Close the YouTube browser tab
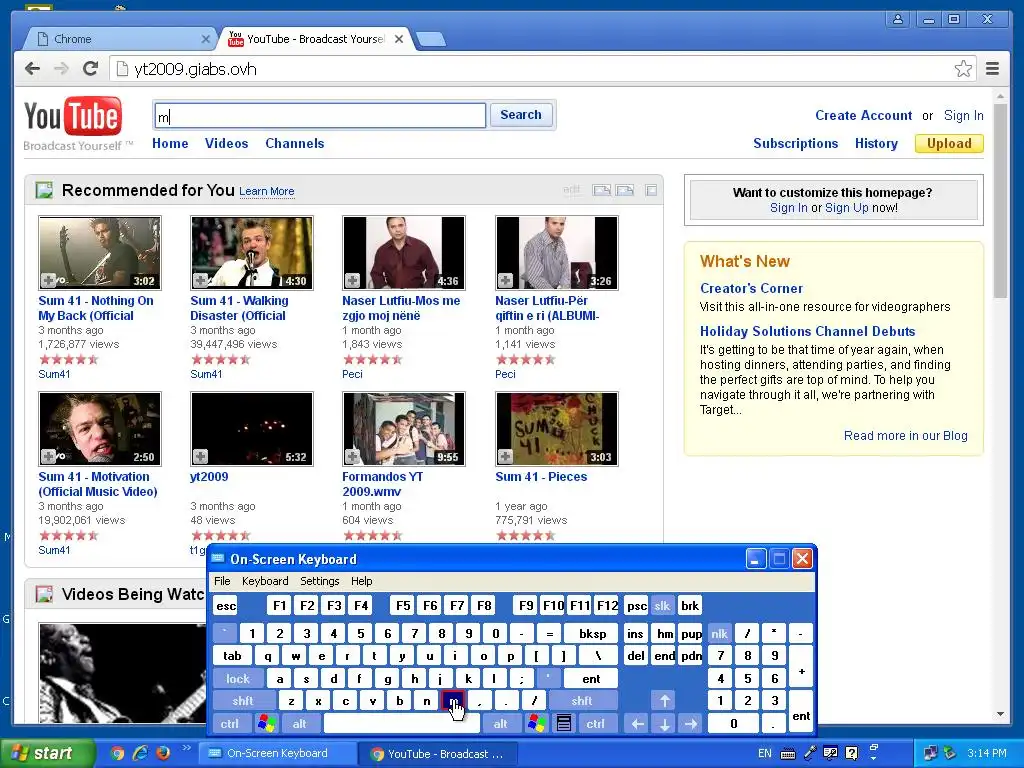 pyautogui.click(x=399, y=39)
